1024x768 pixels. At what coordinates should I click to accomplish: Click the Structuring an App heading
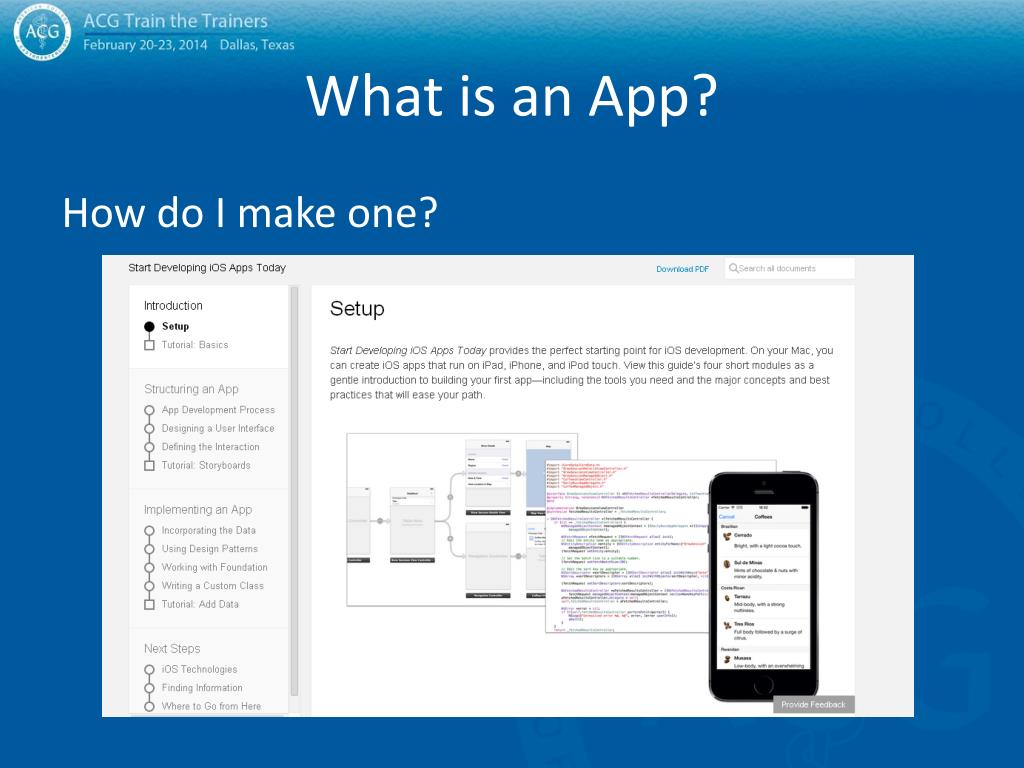(x=191, y=389)
